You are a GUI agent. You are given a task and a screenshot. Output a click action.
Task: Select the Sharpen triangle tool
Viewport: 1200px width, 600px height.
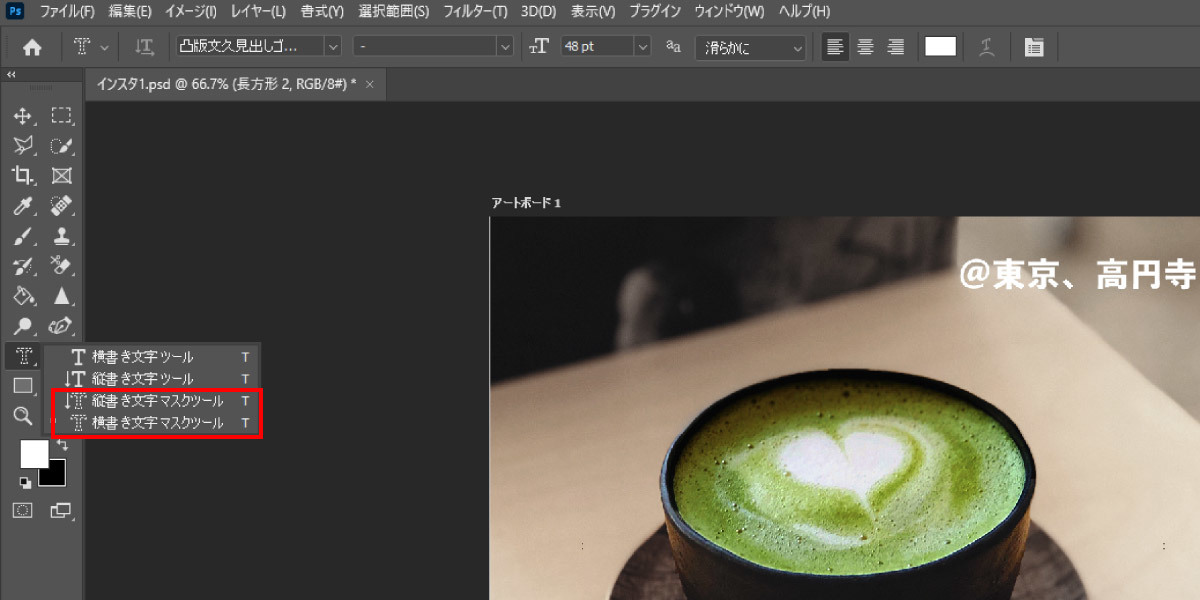pyautogui.click(x=61, y=296)
